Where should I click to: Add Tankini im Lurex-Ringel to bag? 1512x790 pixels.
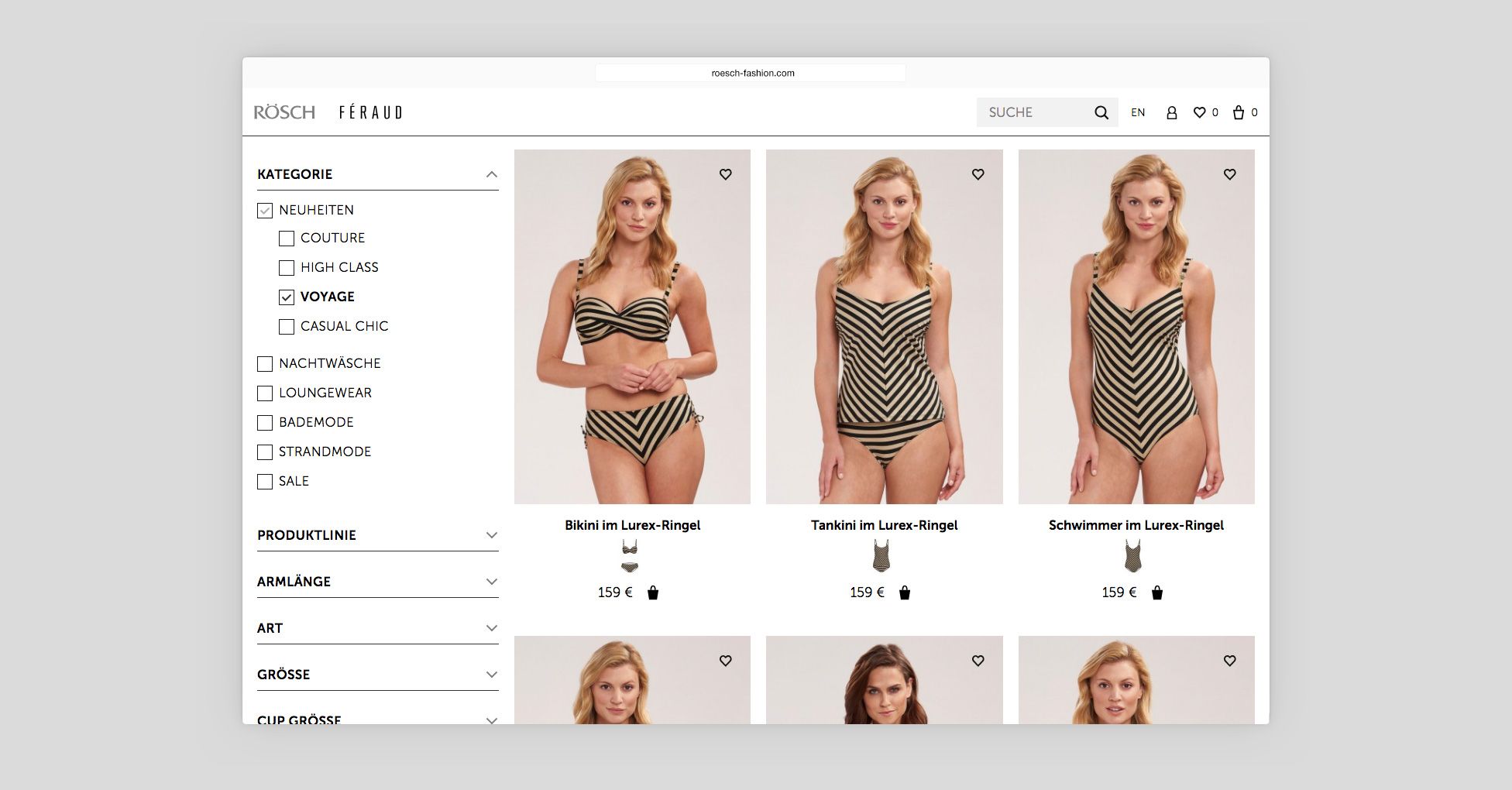click(904, 592)
